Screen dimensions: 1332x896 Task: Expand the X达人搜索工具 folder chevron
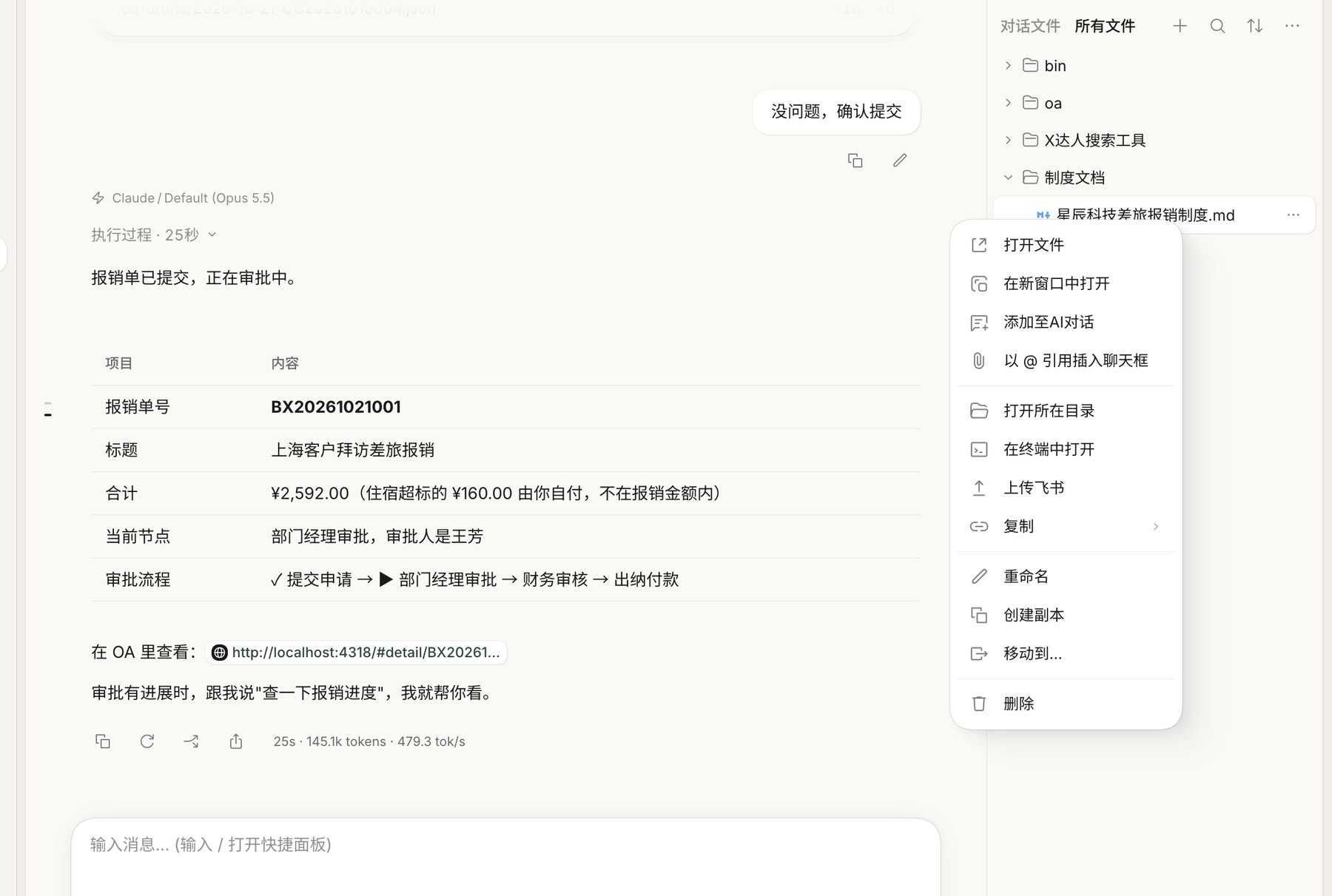[1008, 140]
